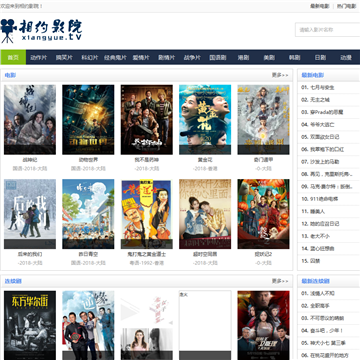
Task: Open the 韩剧 menu item
Action: [x=295, y=57]
